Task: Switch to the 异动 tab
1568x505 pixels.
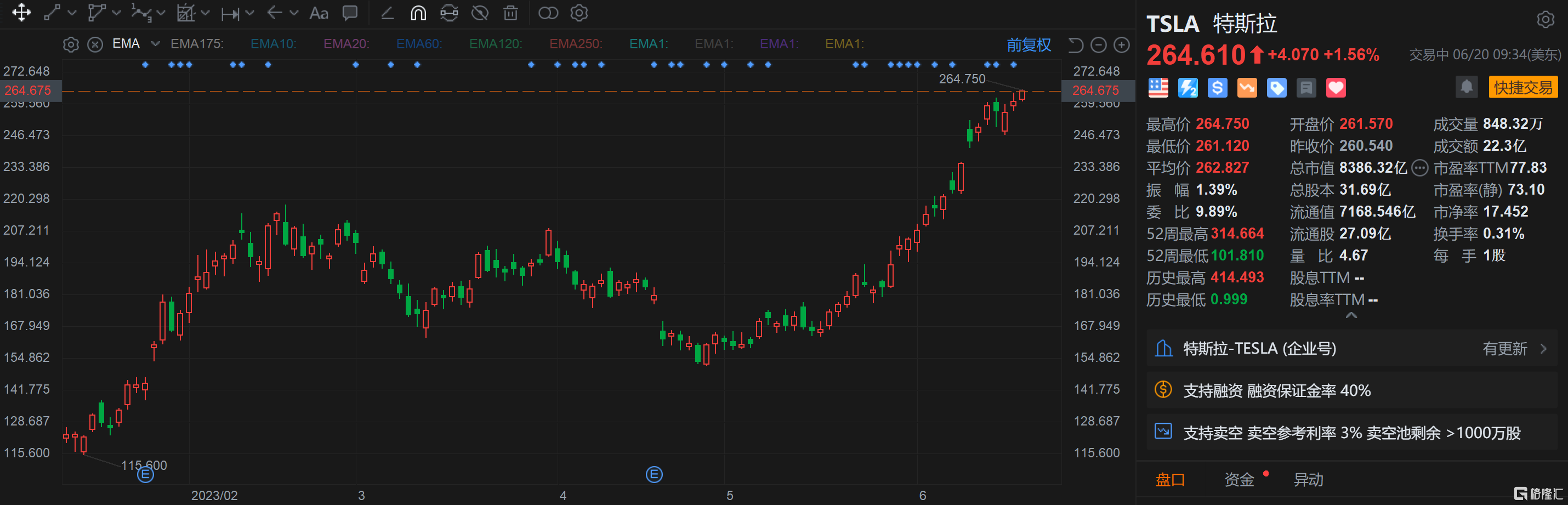Action: point(1308,480)
